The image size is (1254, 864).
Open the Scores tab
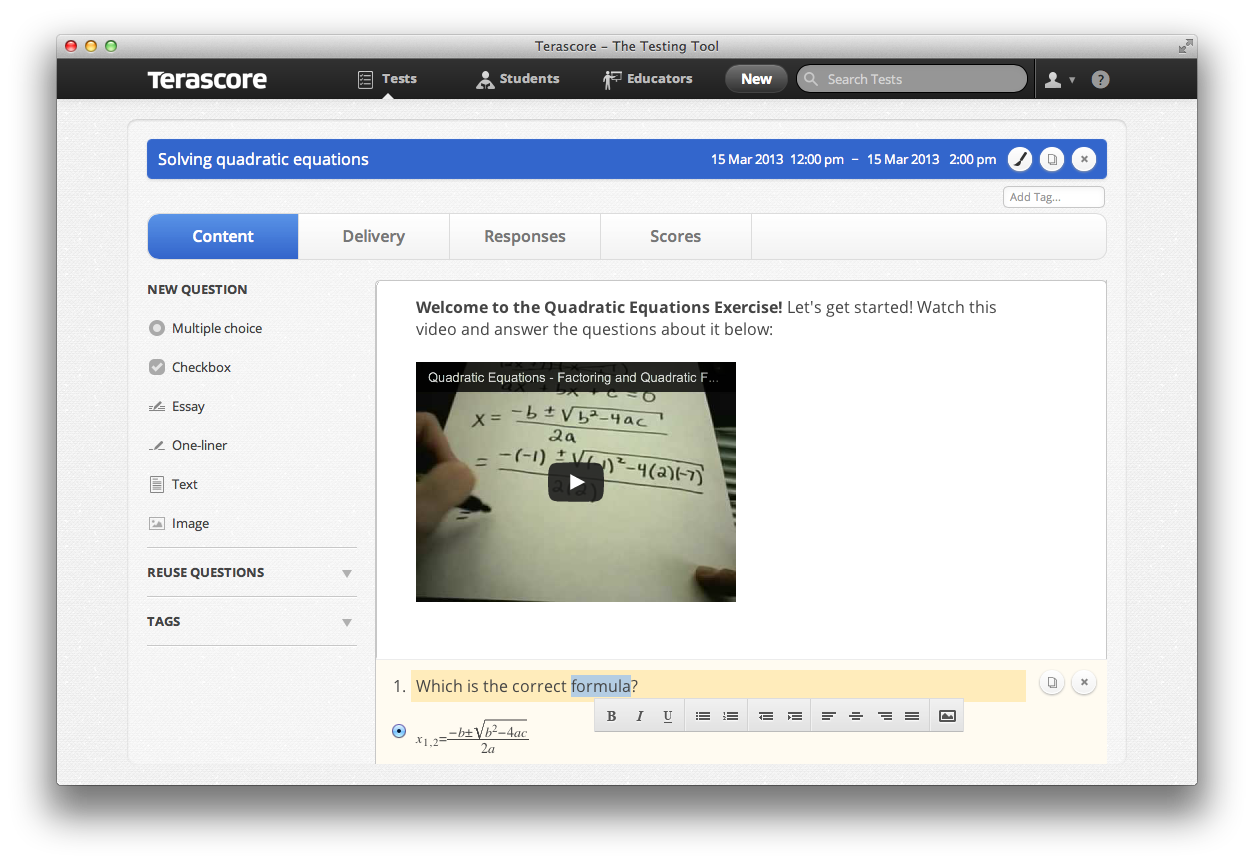point(675,237)
